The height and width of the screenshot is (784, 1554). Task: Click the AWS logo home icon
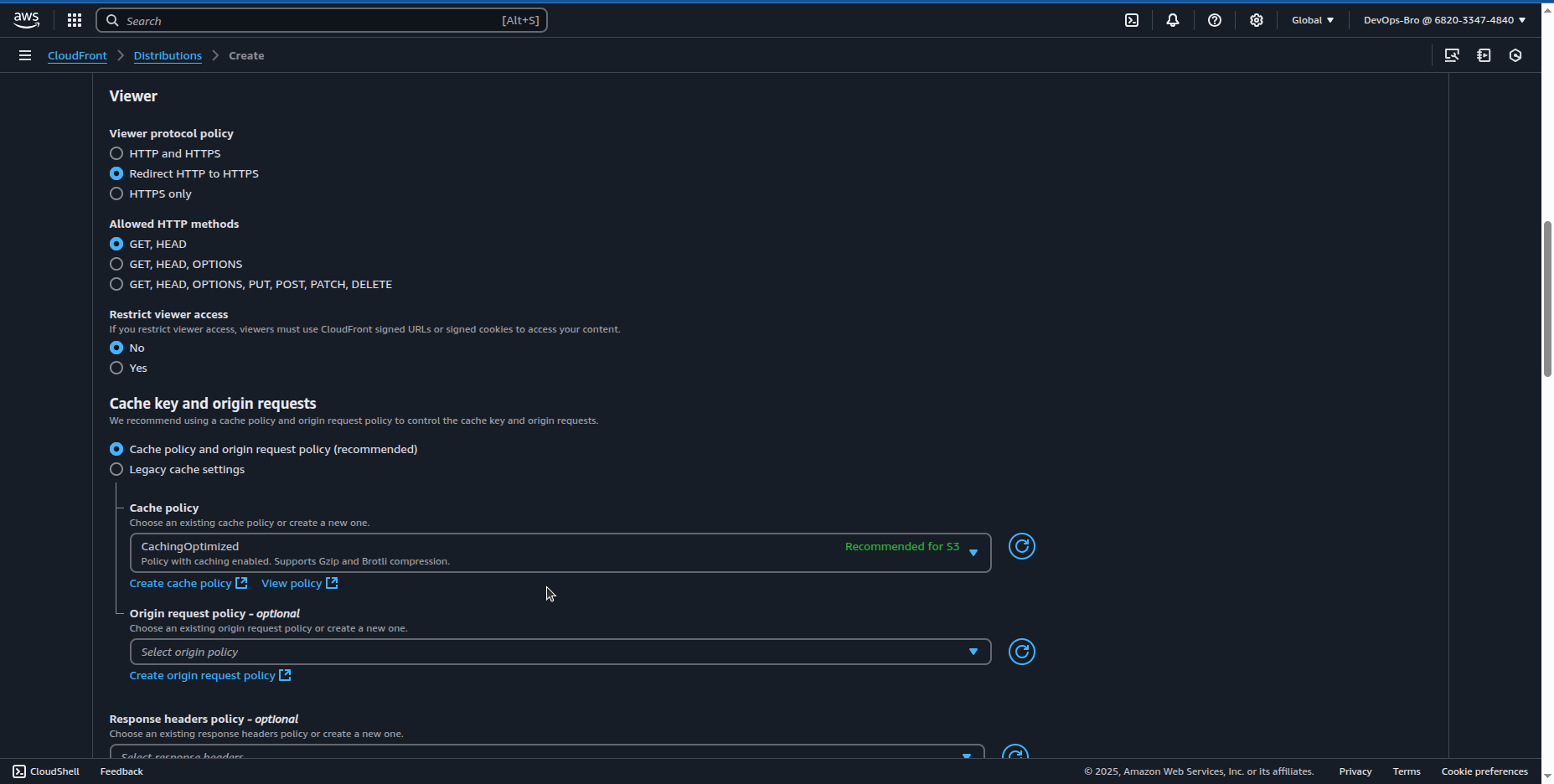tap(27, 20)
